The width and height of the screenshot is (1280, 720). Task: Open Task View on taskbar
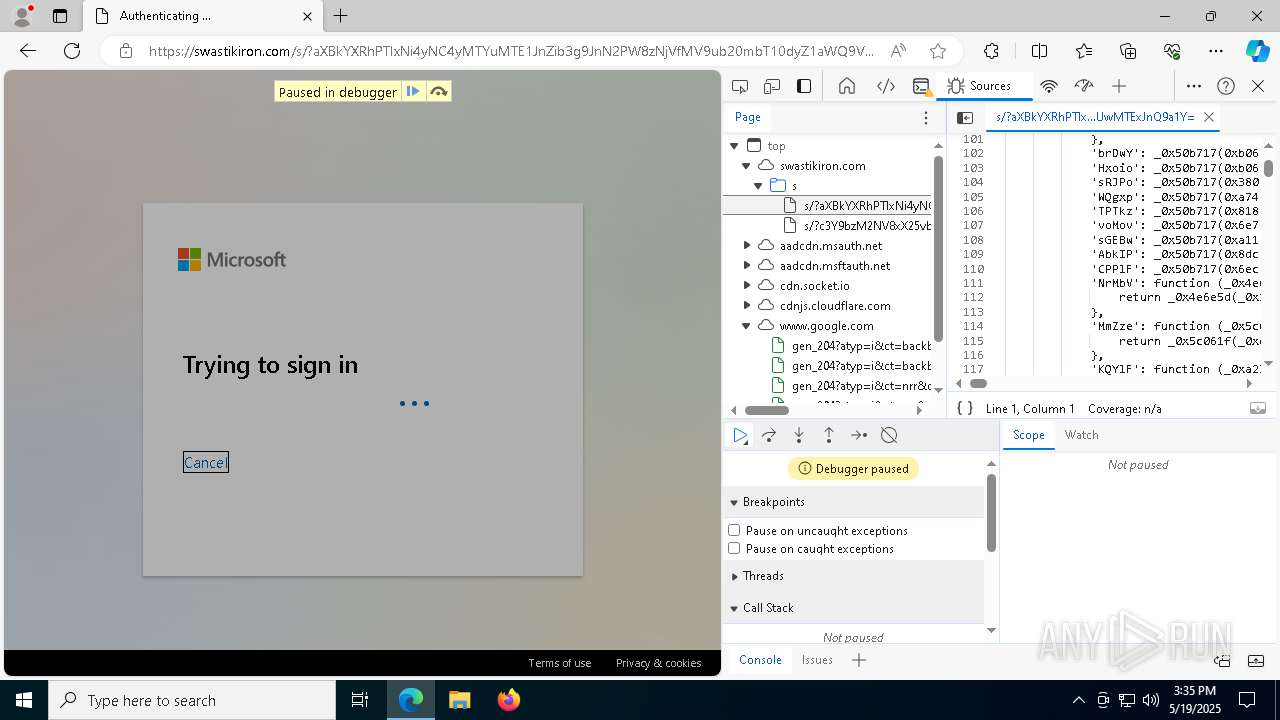click(360, 700)
